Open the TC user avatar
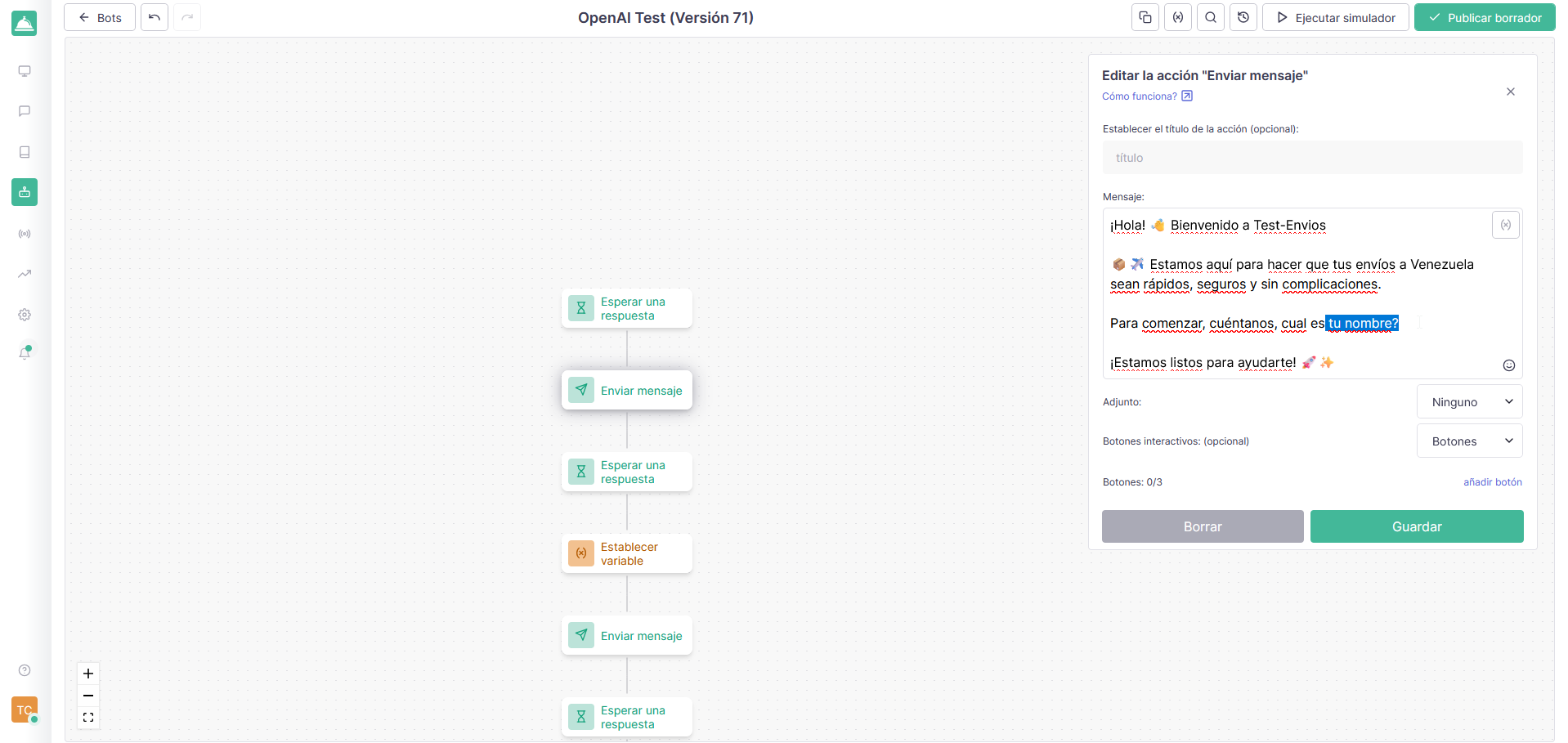 [25, 709]
